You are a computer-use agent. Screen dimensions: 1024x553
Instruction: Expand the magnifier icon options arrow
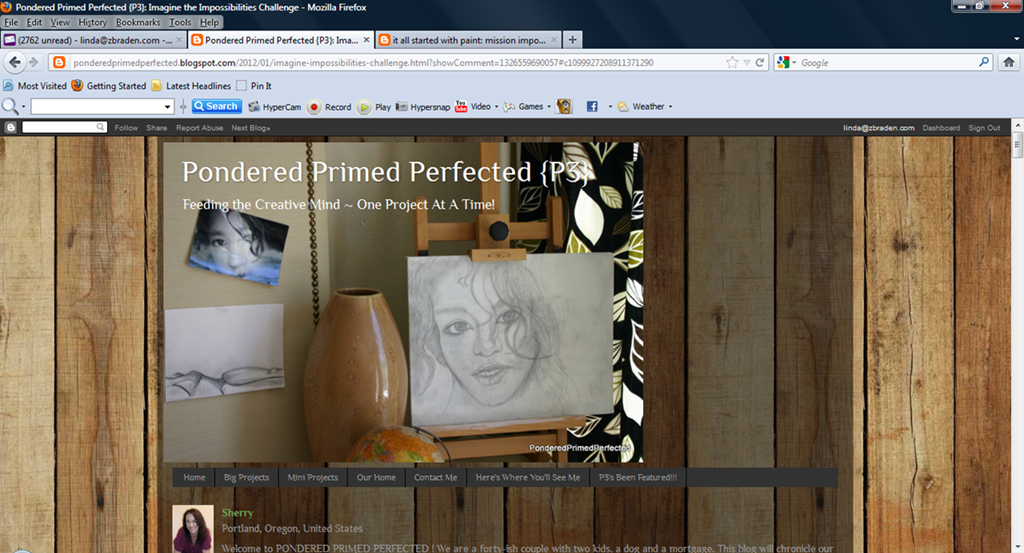(x=24, y=106)
